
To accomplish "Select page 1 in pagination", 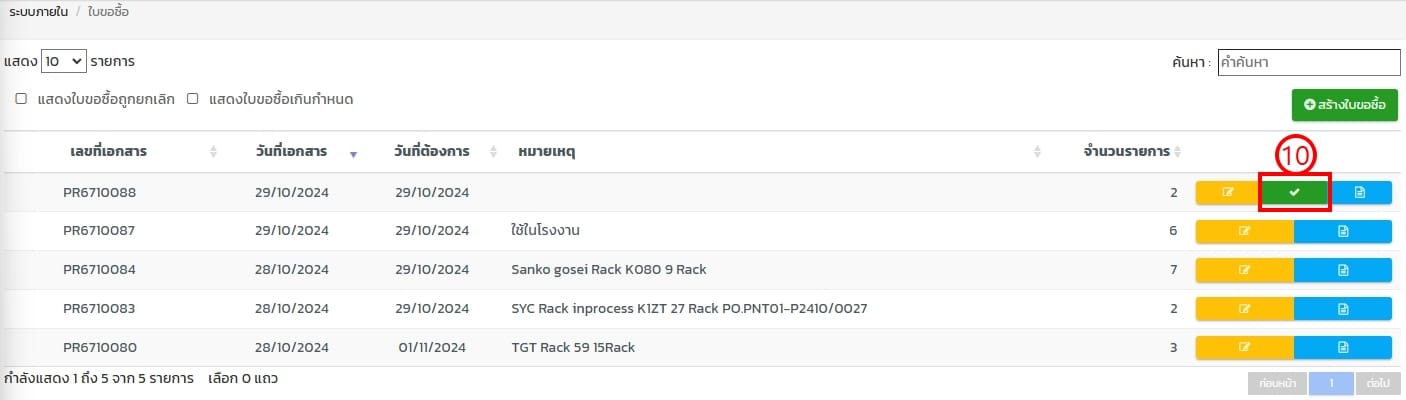I will [x=1331, y=383].
